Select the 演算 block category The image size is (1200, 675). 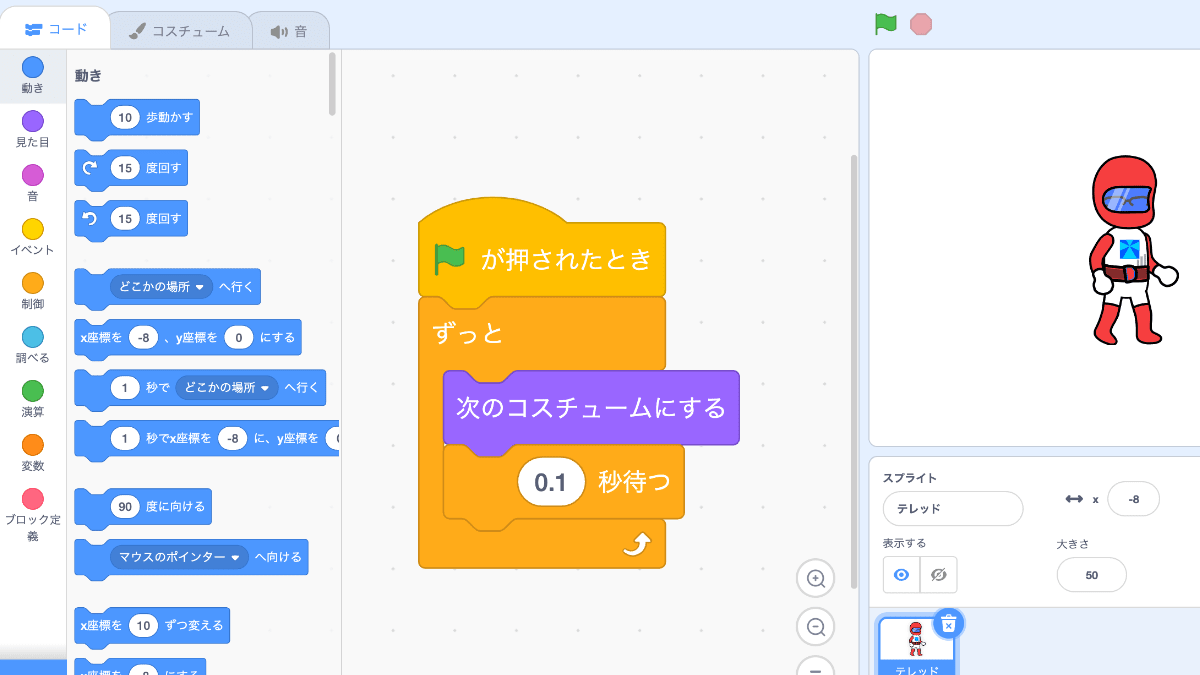tap(33, 400)
